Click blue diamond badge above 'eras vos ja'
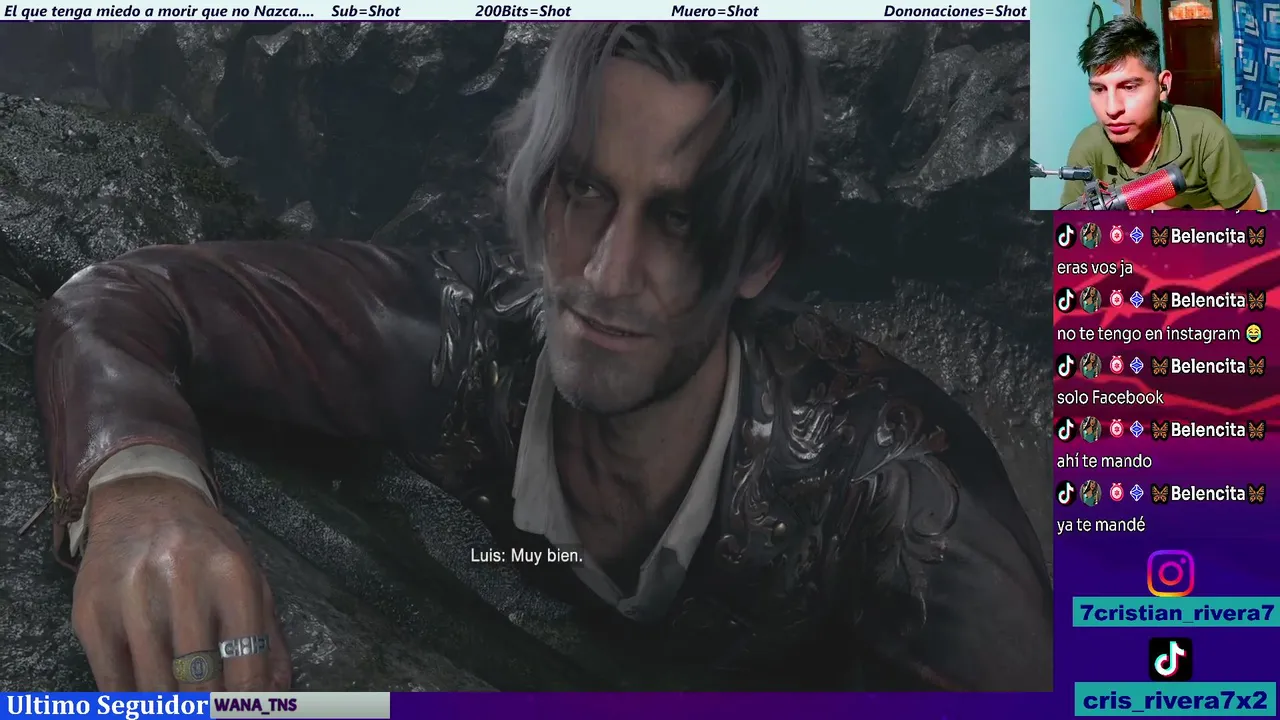 click(1137, 236)
